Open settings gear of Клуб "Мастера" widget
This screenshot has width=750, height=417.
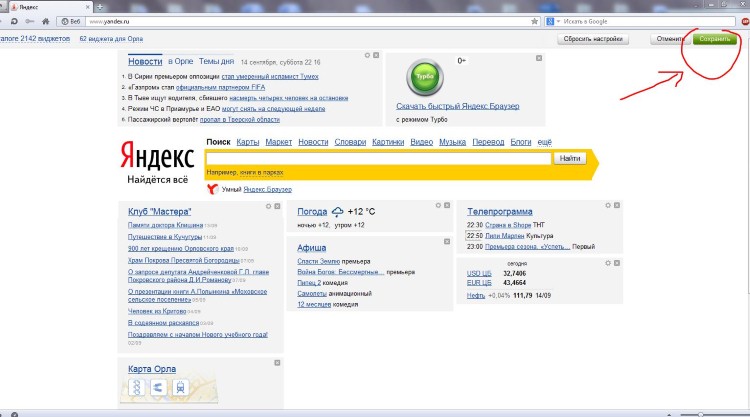pos(268,206)
